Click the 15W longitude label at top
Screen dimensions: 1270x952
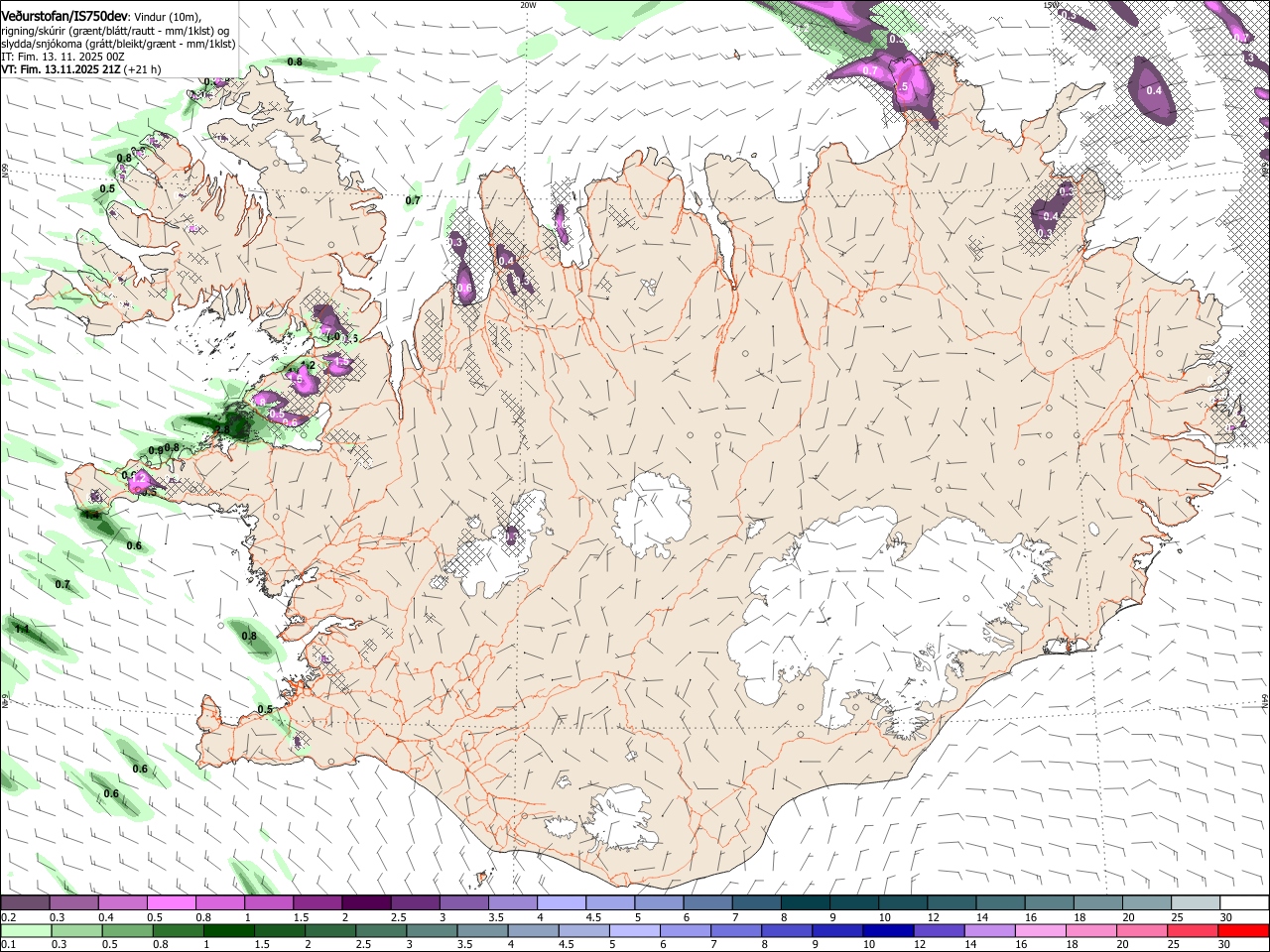[x=1052, y=5]
